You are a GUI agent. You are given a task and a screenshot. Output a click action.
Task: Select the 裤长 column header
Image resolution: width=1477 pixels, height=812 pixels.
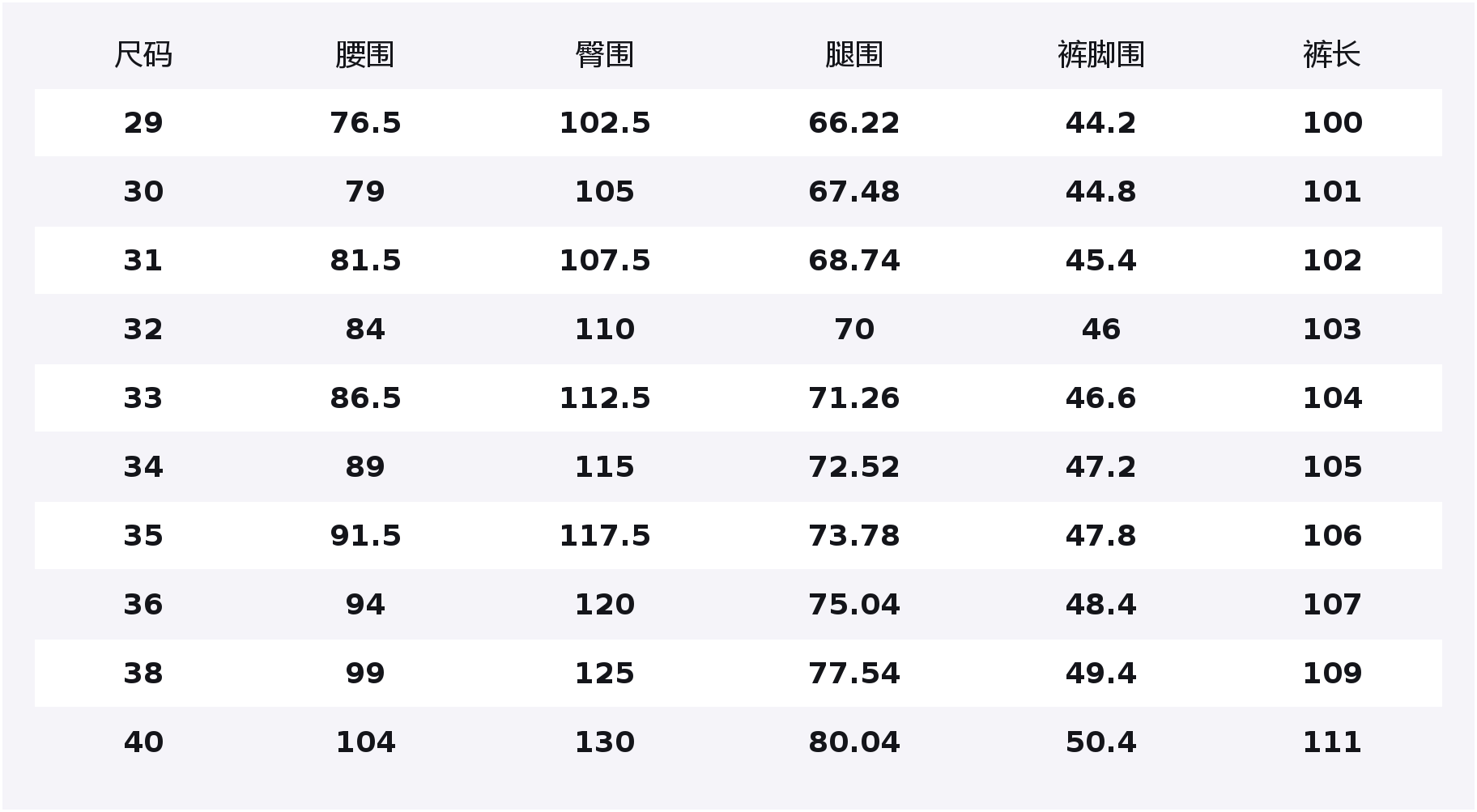(x=1331, y=55)
